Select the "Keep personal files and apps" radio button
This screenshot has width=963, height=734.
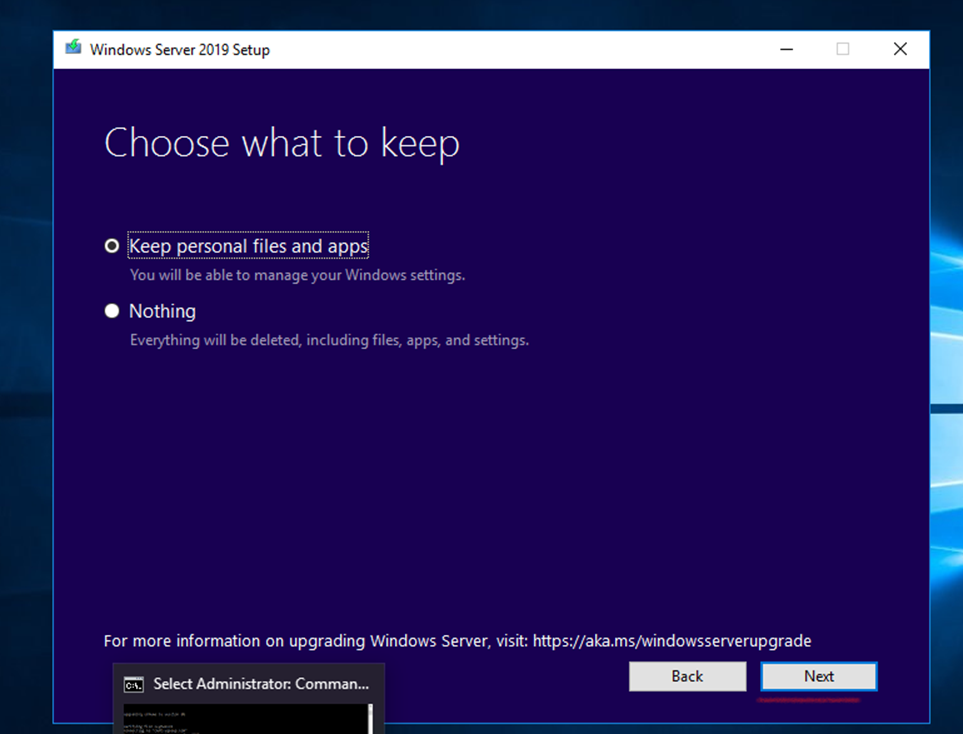(112, 246)
